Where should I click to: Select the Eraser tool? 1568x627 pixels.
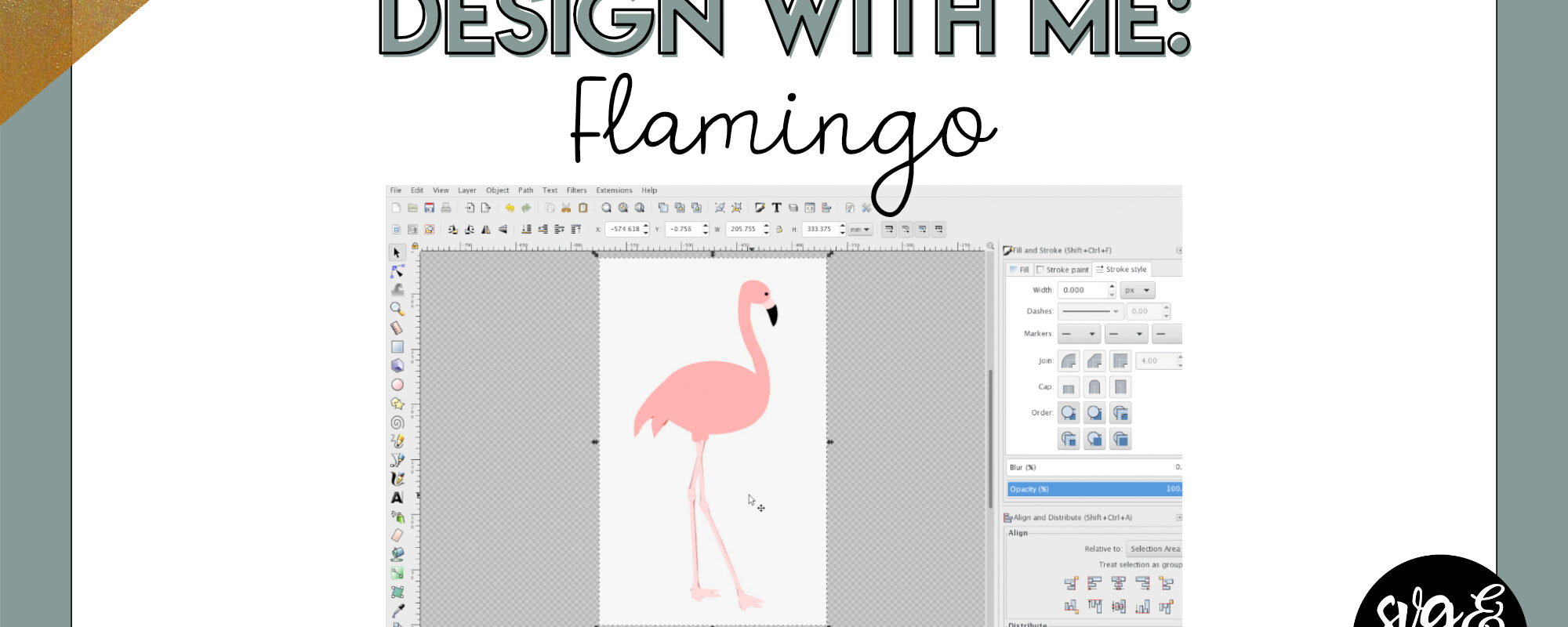pos(397,535)
